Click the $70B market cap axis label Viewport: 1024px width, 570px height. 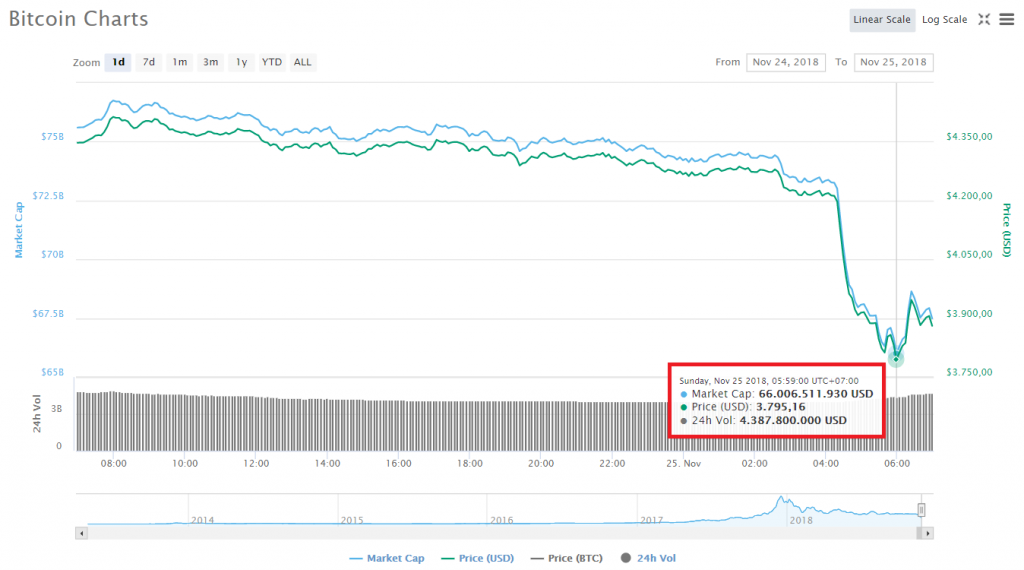tap(53, 255)
